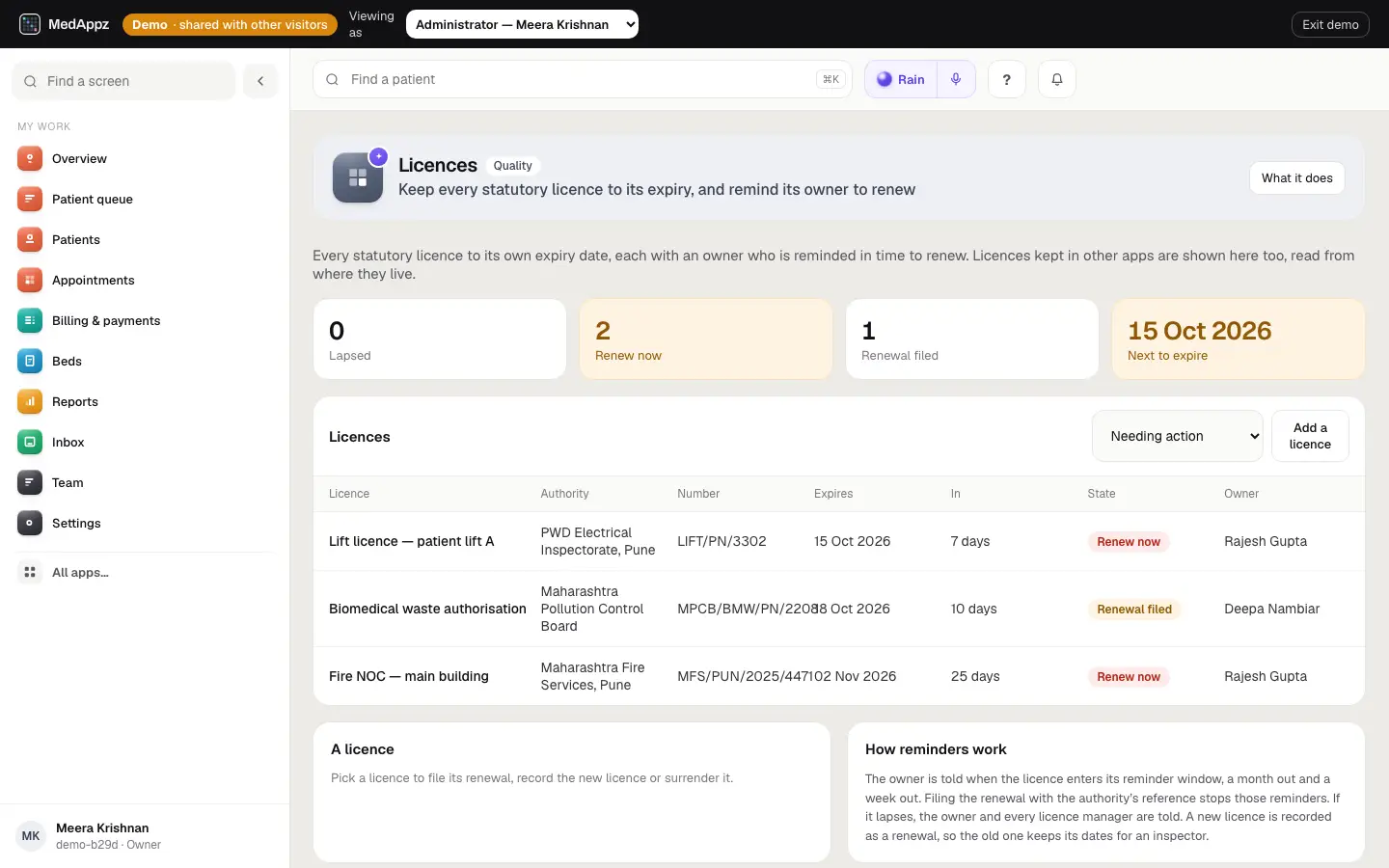
Task: Select the Next to expire card
Action: (1239, 339)
